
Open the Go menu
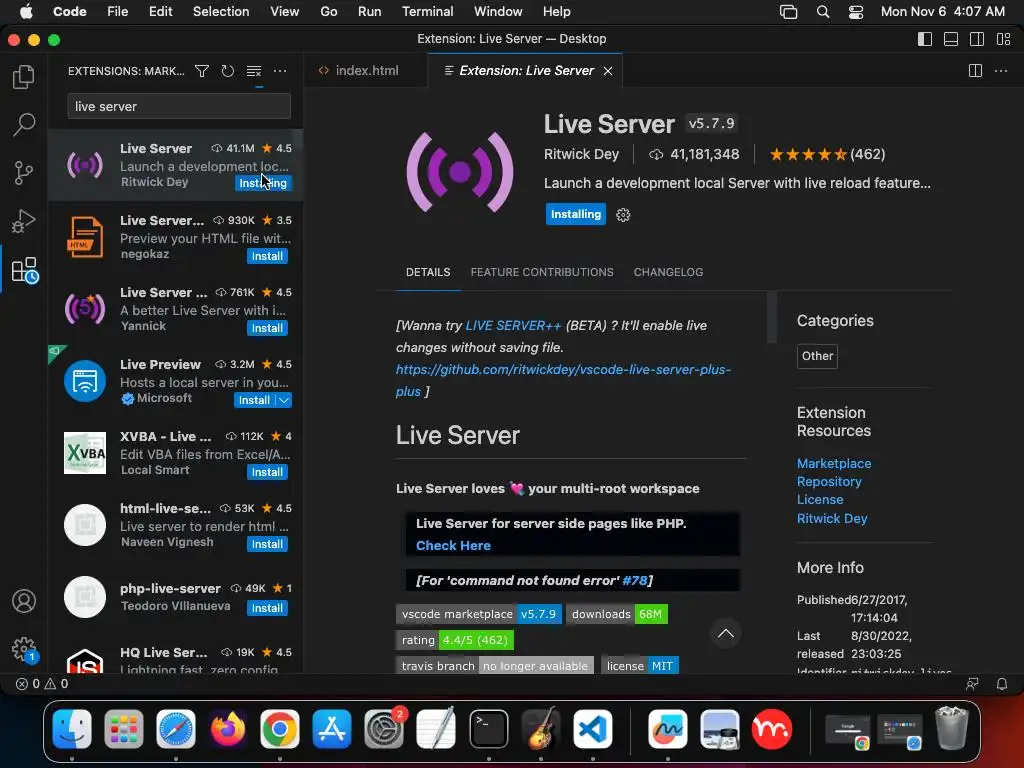point(328,12)
